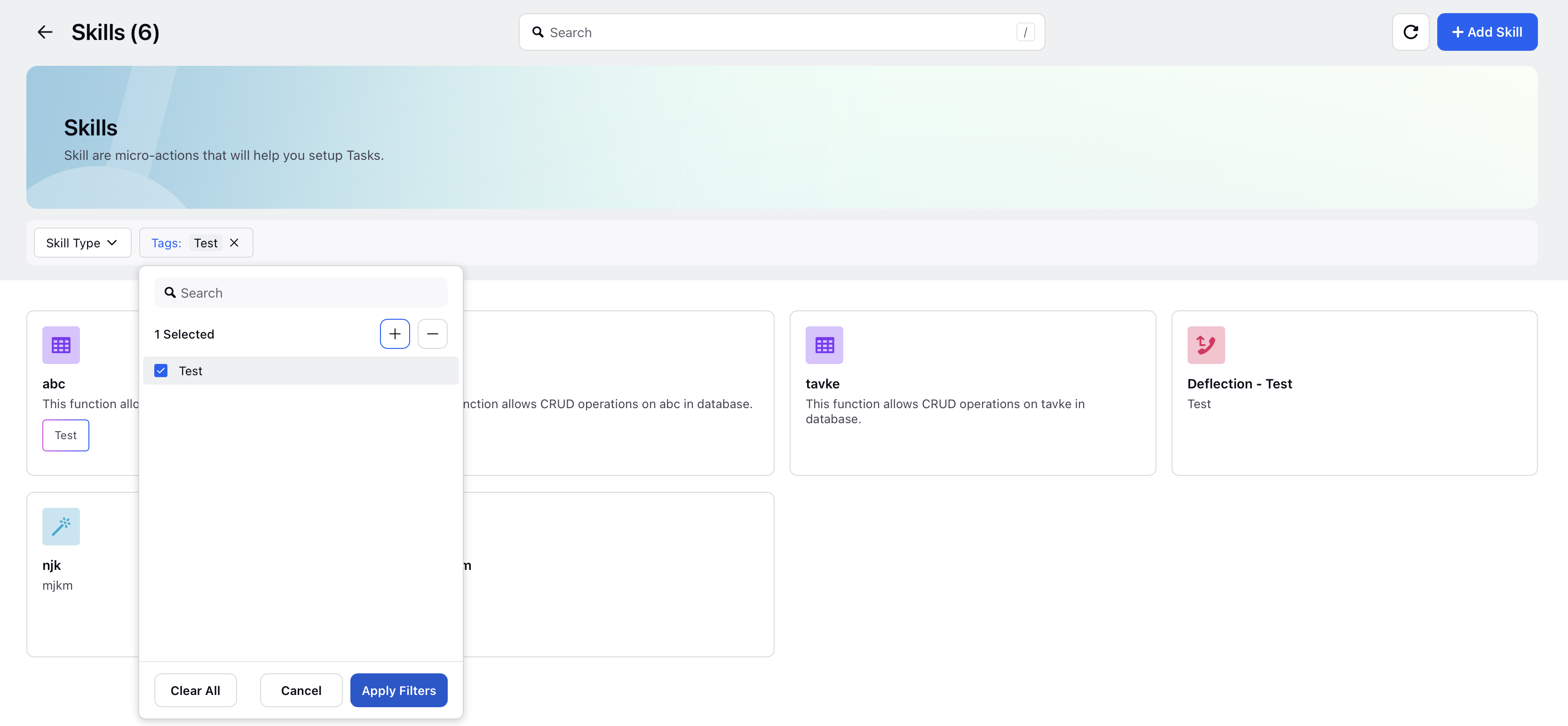Click Apply Filters button

pyautogui.click(x=399, y=690)
